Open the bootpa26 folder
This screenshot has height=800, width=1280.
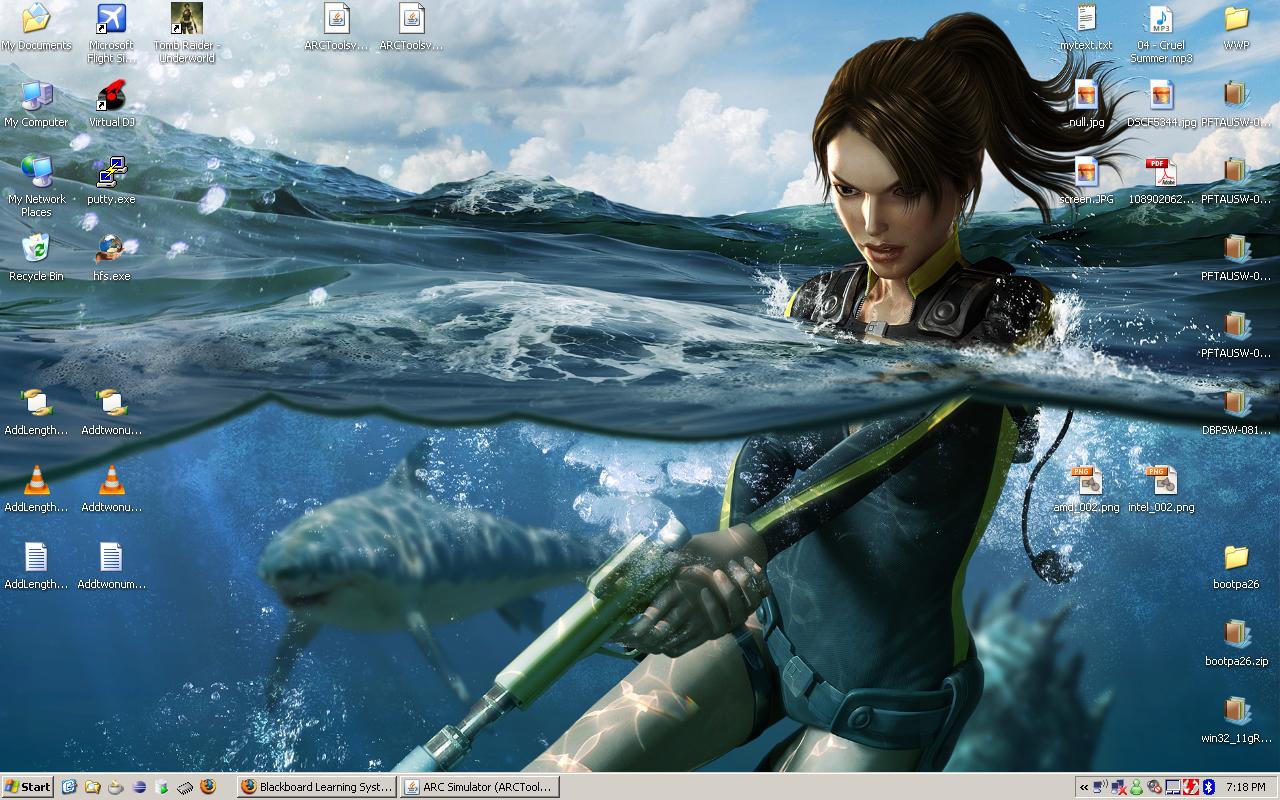pyautogui.click(x=1236, y=566)
